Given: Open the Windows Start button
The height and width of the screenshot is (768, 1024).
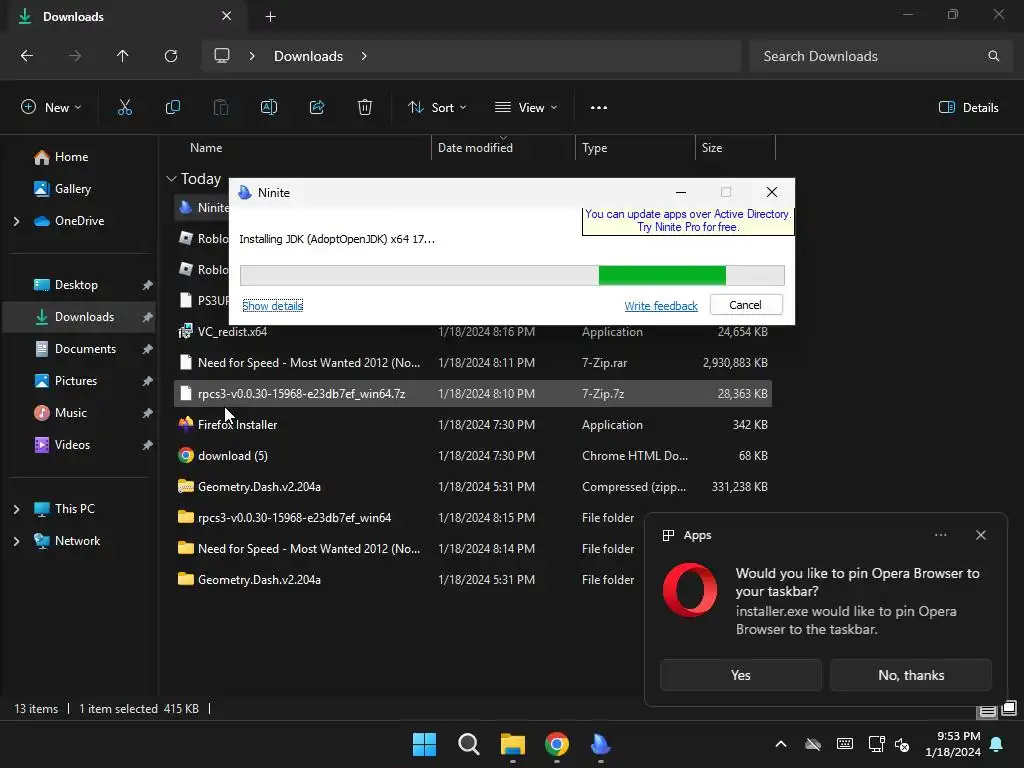Looking at the screenshot, I should [424, 744].
